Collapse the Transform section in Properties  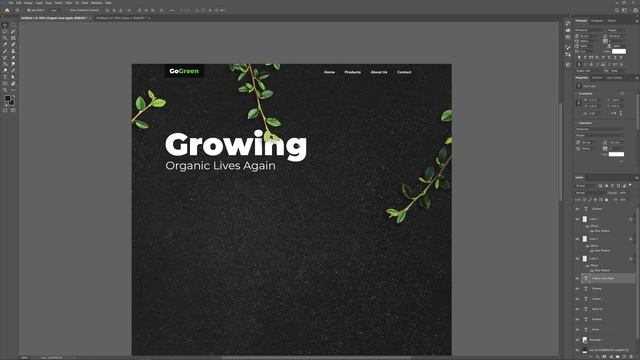577,93
